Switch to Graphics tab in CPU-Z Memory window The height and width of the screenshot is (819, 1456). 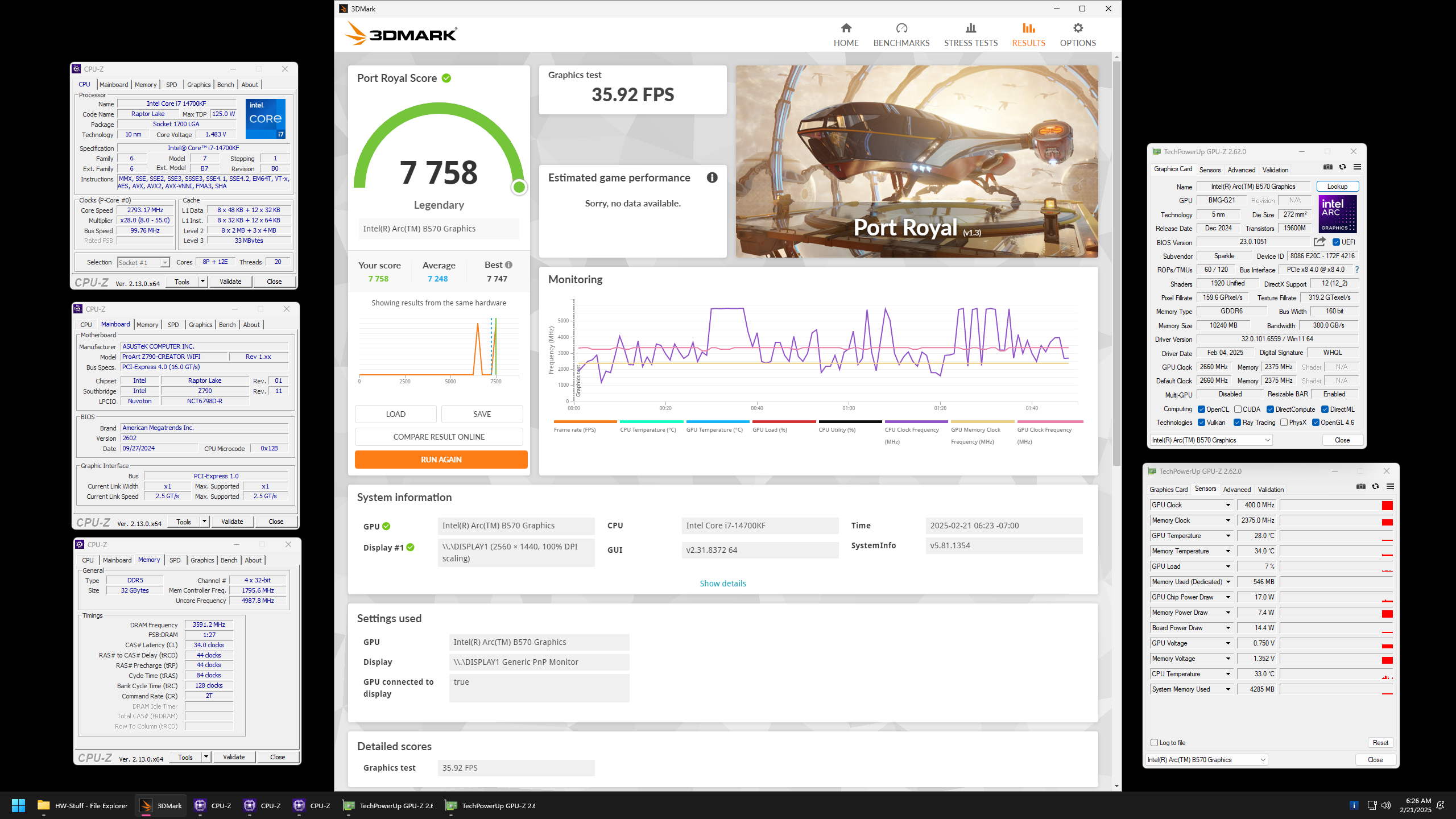[x=202, y=560]
